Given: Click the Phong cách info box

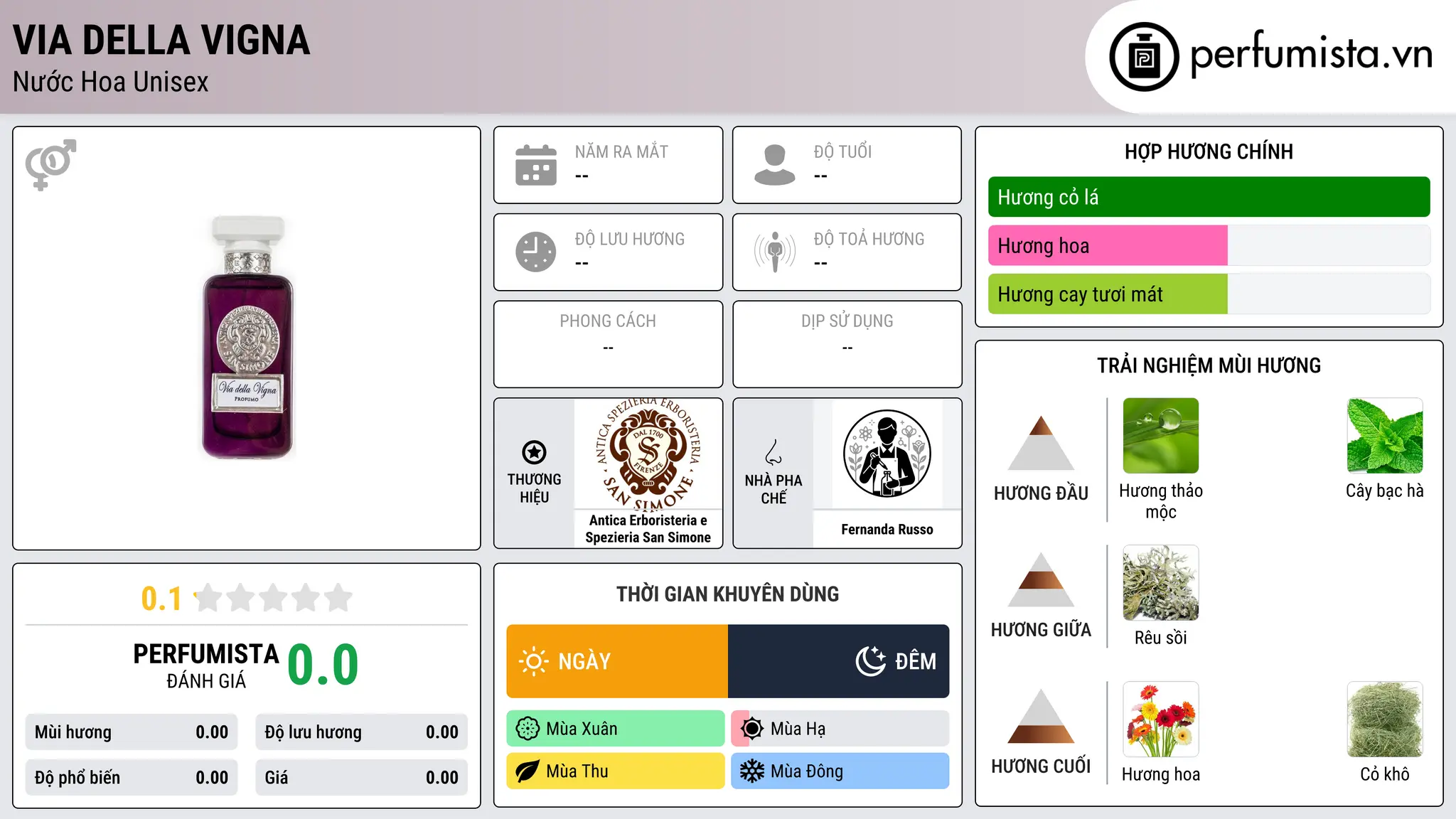Looking at the screenshot, I should [609, 344].
